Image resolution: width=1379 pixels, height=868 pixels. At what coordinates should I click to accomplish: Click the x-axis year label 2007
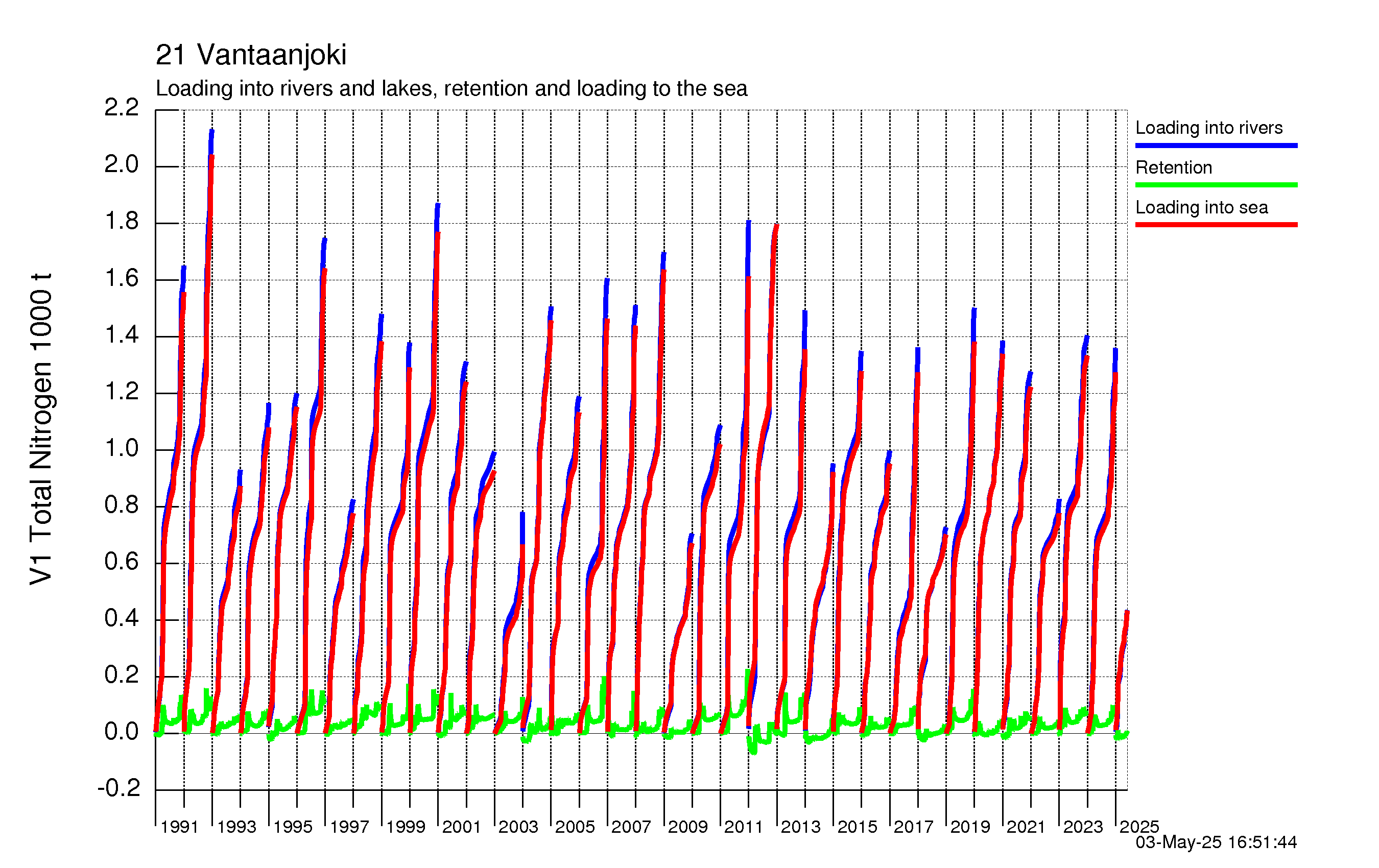(x=631, y=827)
